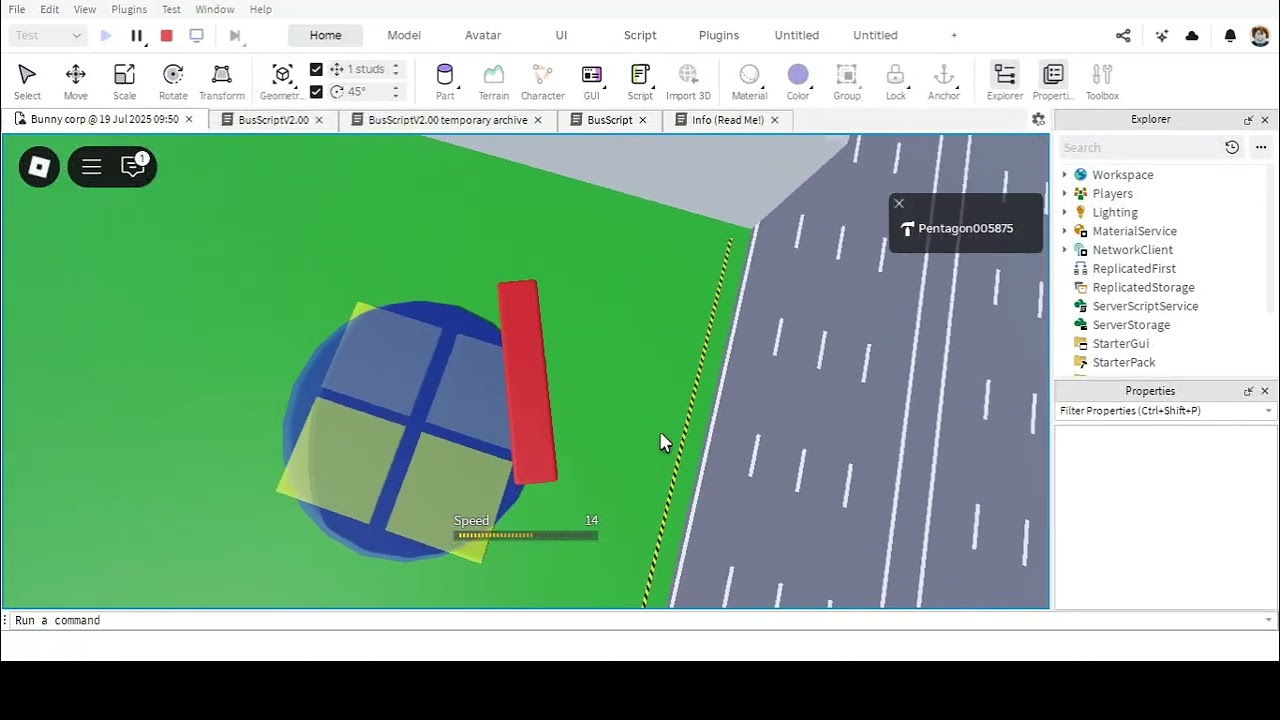Pause the running test
The width and height of the screenshot is (1280, 720).
click(x=137, y=35)
